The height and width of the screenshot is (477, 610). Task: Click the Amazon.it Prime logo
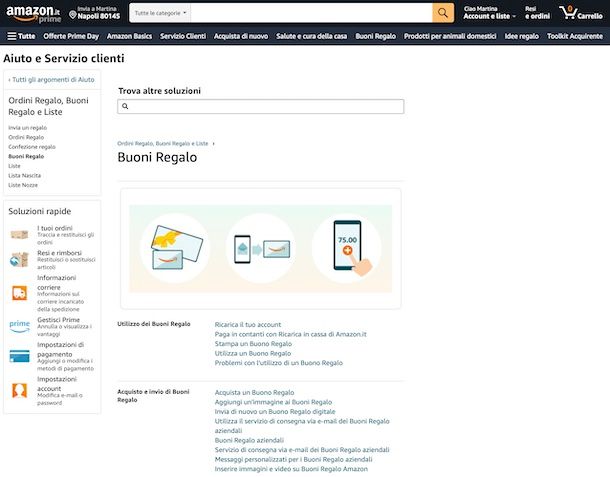pyautogui.click(x=34, y=14)
